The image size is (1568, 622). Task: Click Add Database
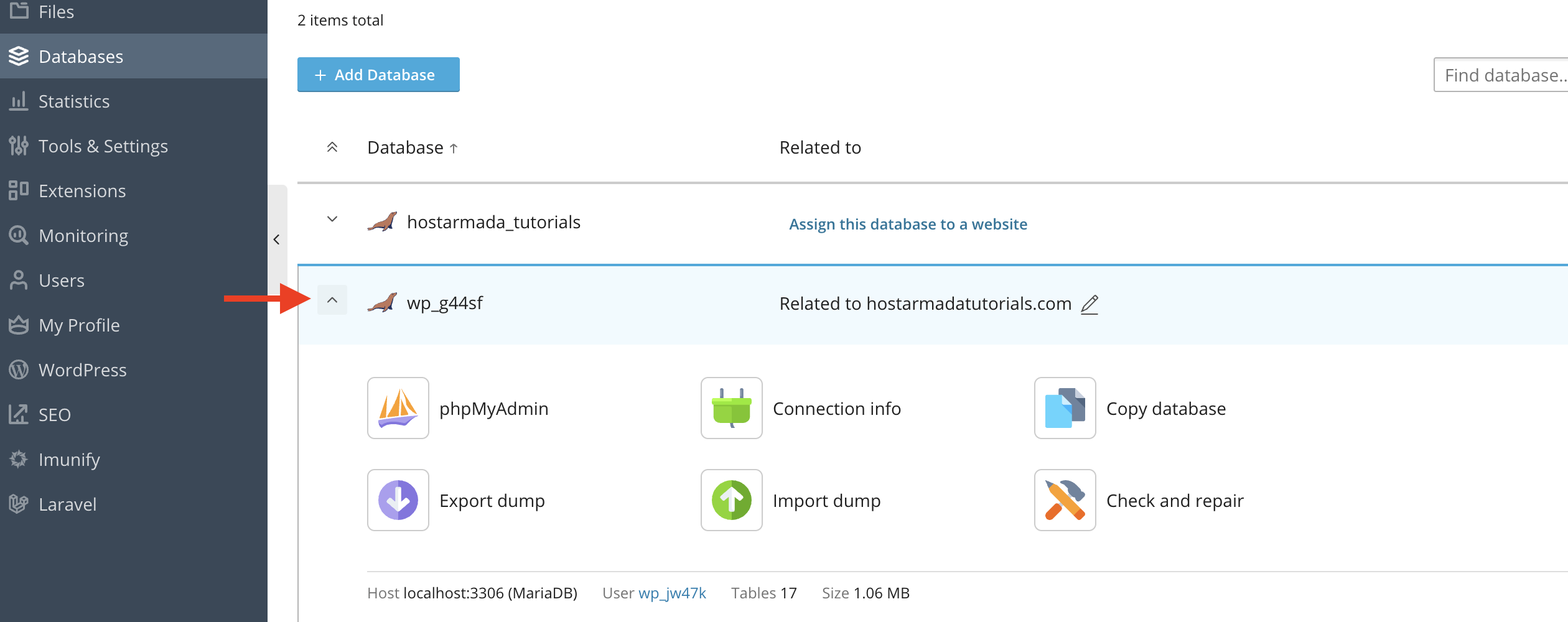point(378,74)
